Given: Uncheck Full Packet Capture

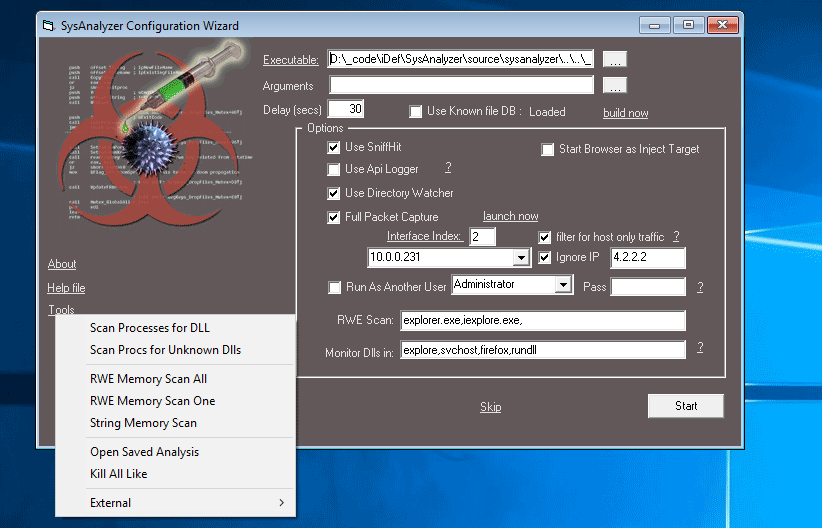Looking at the screenshot, I should (333, 217).
